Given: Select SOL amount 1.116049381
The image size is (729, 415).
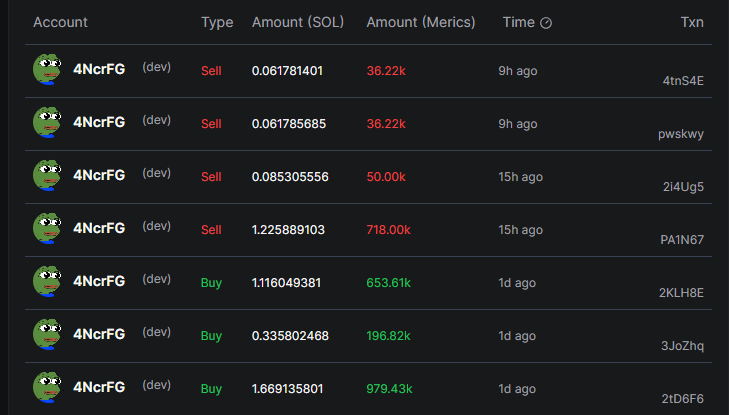Looking at the screenshot, I should click(286, 283).
